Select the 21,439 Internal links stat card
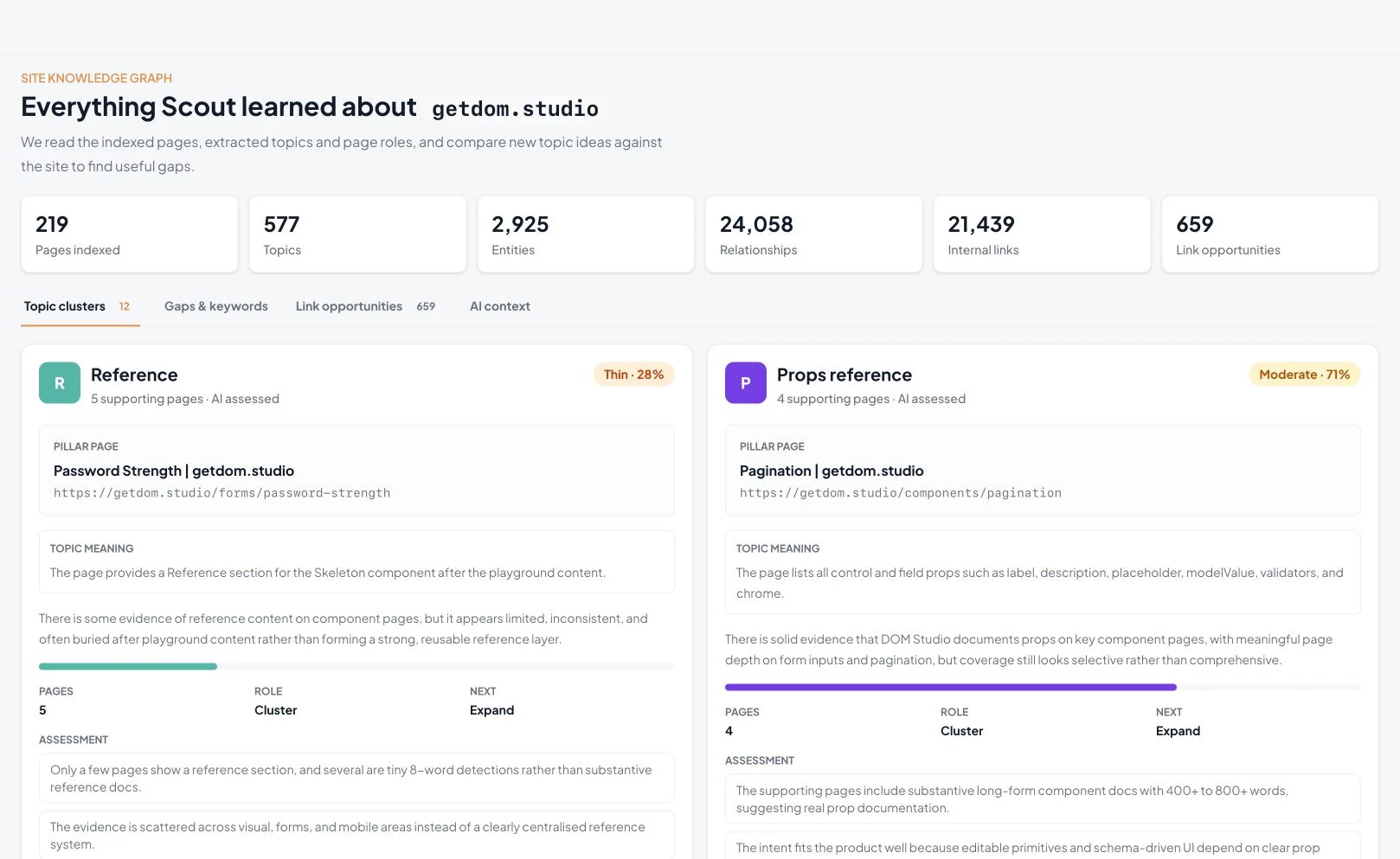Image resolution: width=1400 pixels, height=859 pixels. [x=1042, y=234]
